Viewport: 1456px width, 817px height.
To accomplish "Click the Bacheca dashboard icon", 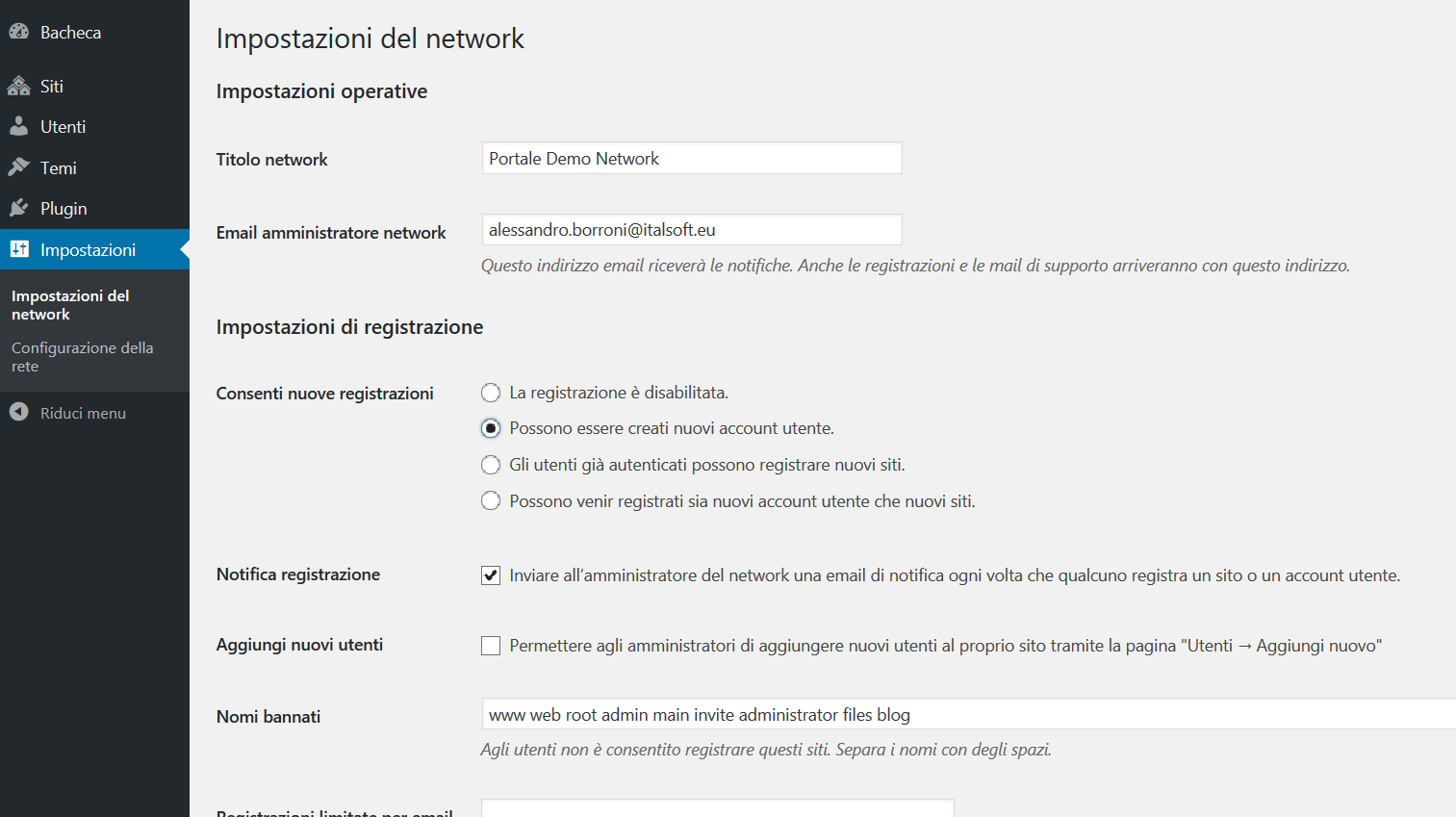I will pyautogui.click(x=19, y=32).
